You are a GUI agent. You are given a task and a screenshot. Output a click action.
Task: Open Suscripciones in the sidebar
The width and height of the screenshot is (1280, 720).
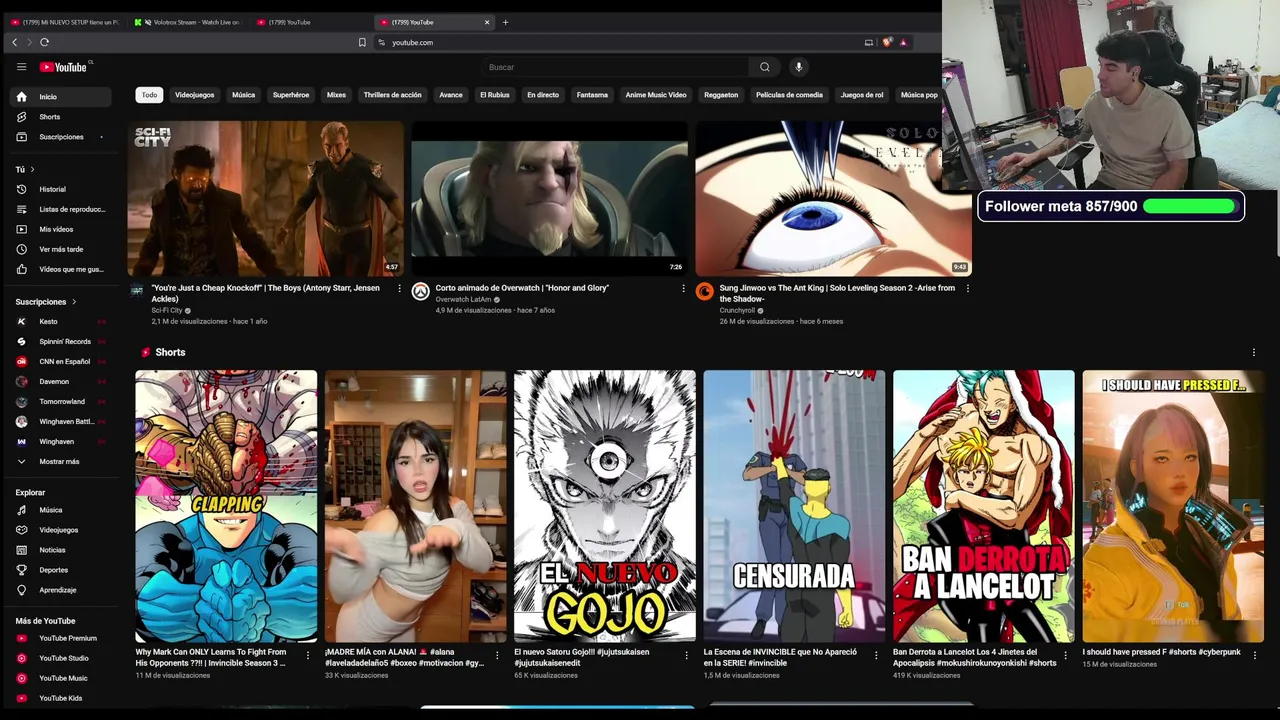[x=61, y=137]
